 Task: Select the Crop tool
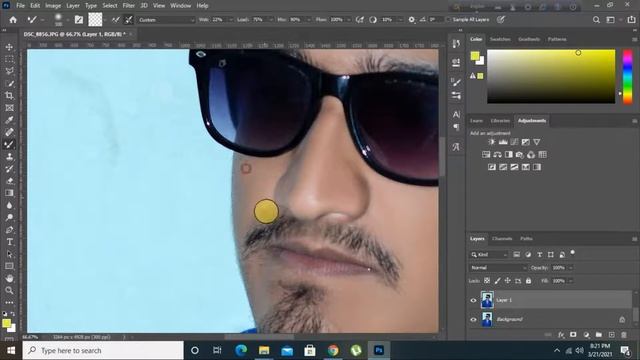tap(9, 96)
